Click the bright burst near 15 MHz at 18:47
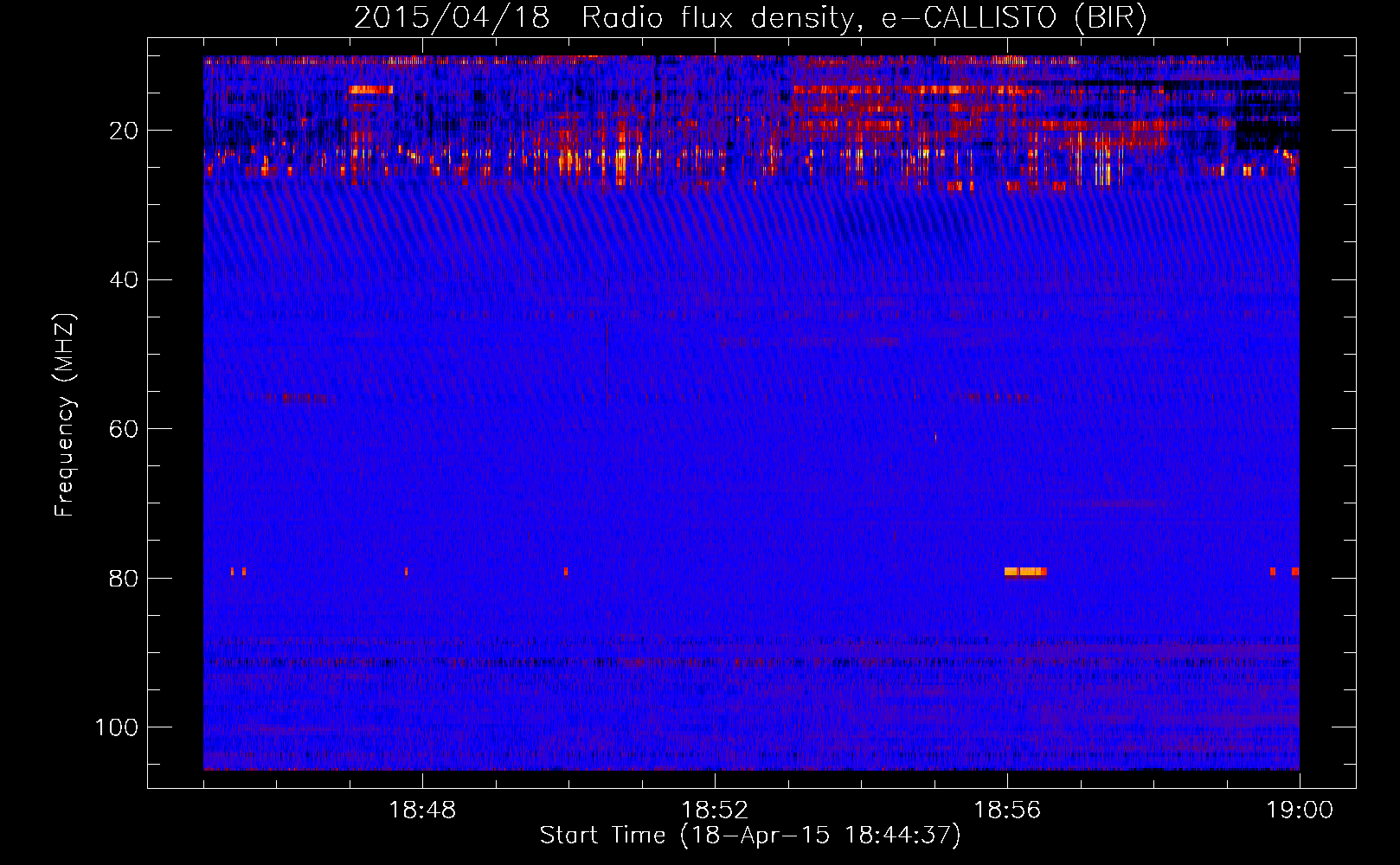The width and height of the screenshot is (1400, 865). [x=371, y=89]
